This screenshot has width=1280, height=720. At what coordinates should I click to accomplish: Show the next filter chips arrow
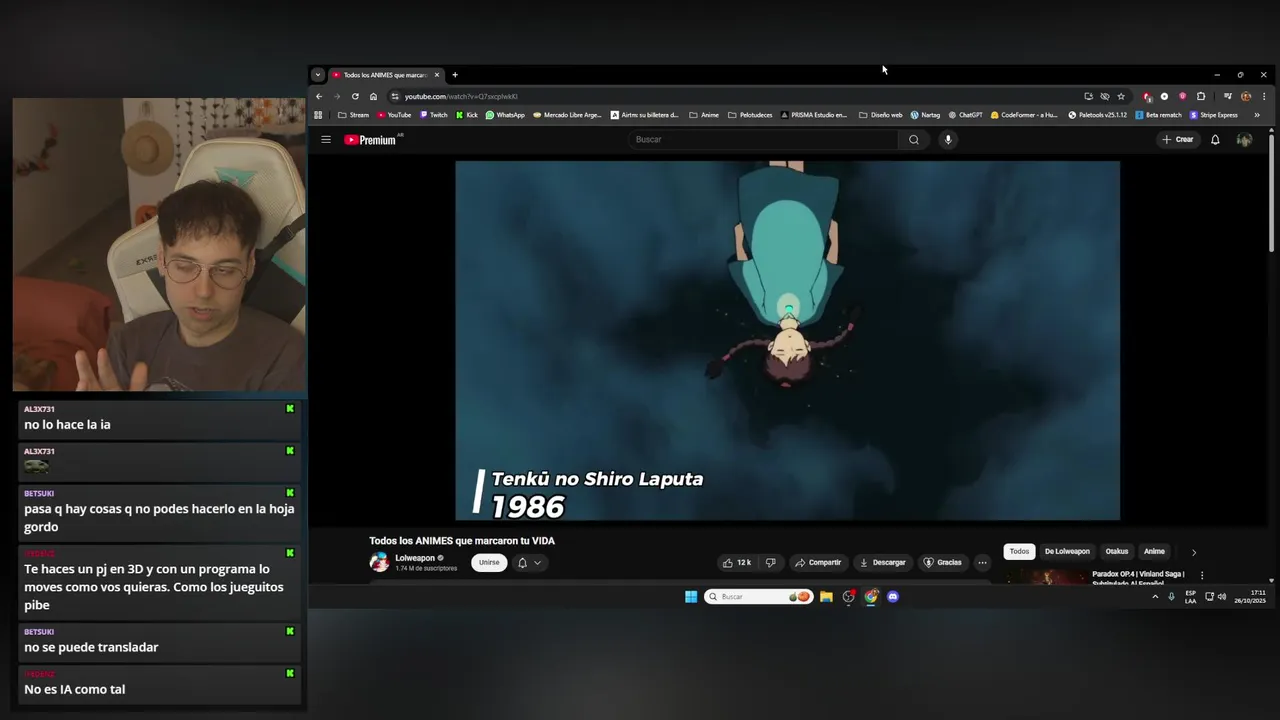[1193, 552]
